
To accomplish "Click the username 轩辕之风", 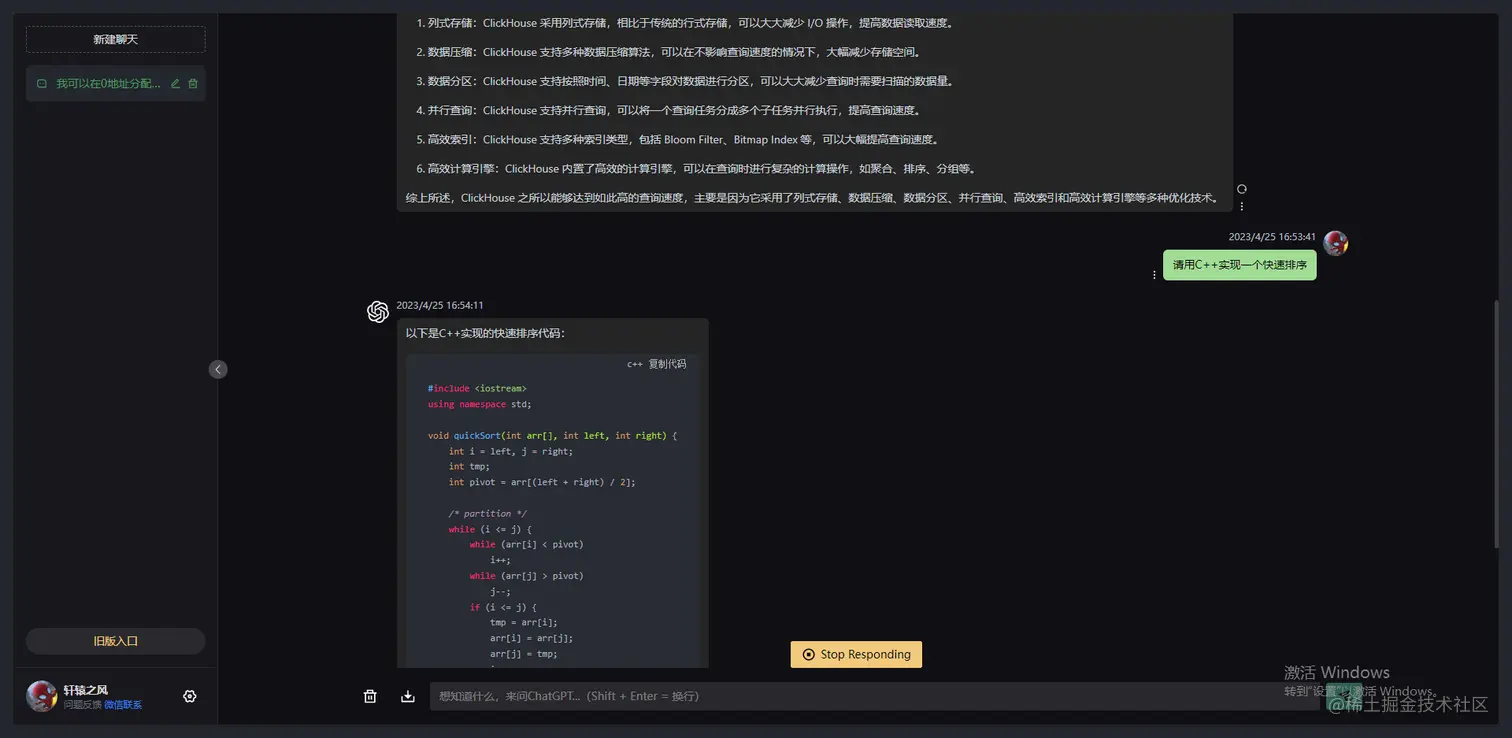I will (85, 690).
